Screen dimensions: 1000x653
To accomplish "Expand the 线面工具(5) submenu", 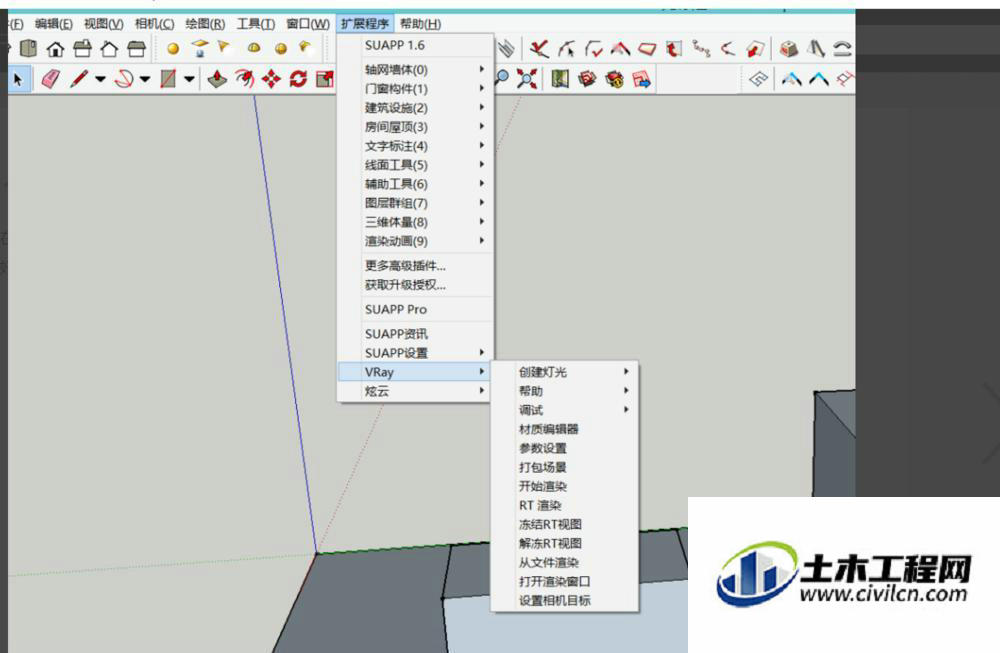I will [415, 165].
